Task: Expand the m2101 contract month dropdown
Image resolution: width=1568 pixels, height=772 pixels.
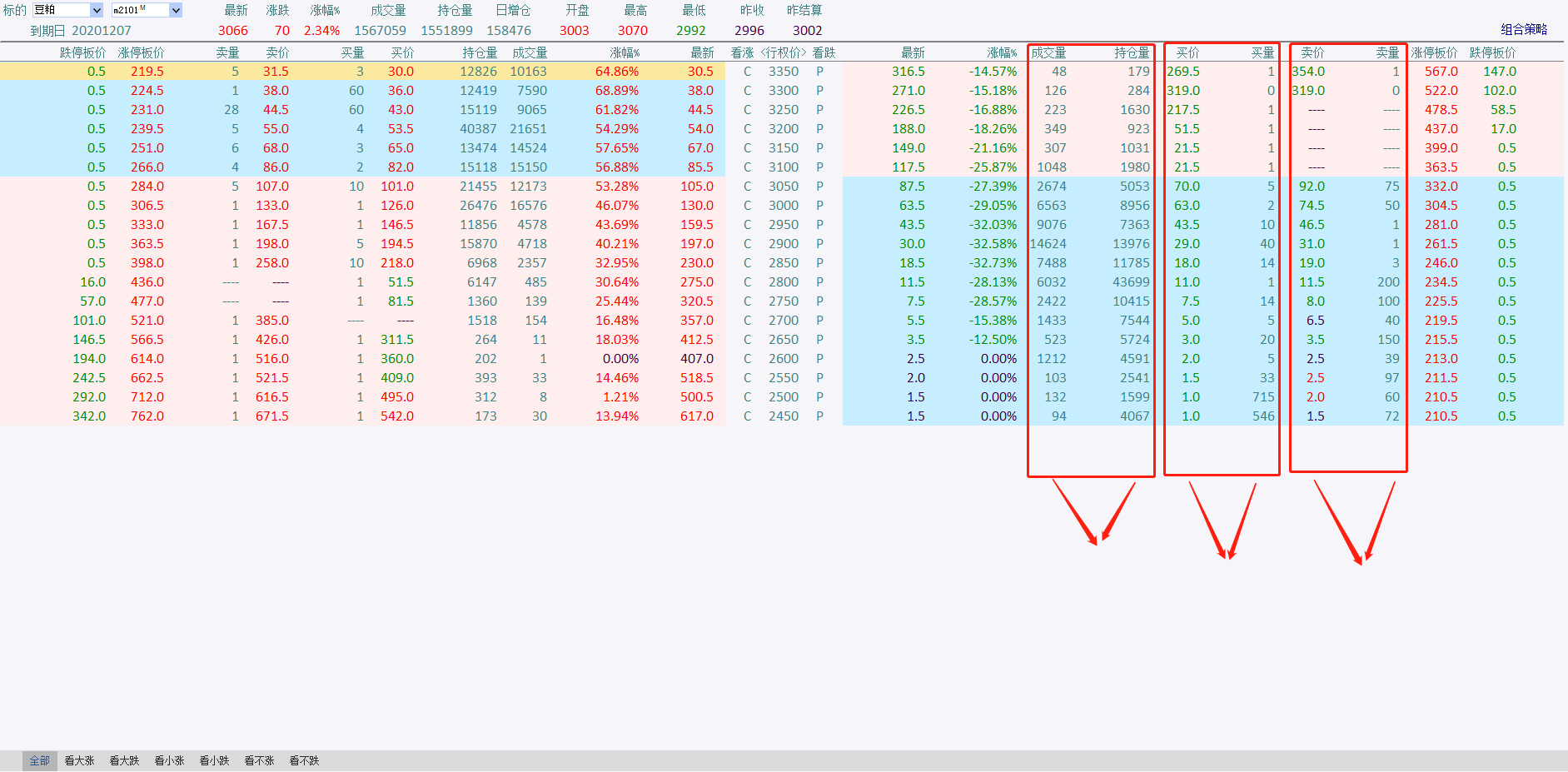Action: click(x=176, y=10)
